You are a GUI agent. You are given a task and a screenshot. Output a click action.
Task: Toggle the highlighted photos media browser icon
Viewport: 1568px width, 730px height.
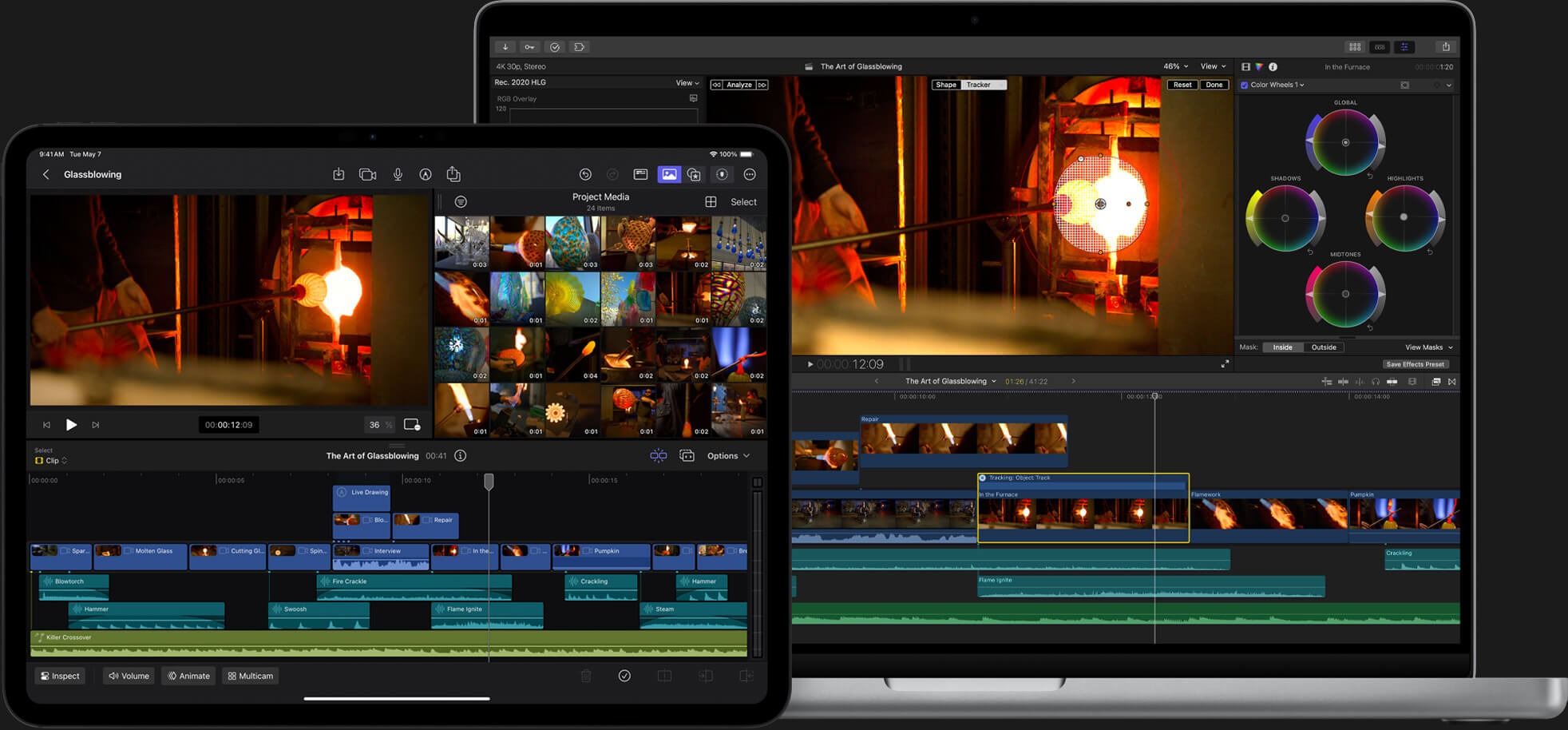point(669,174)
